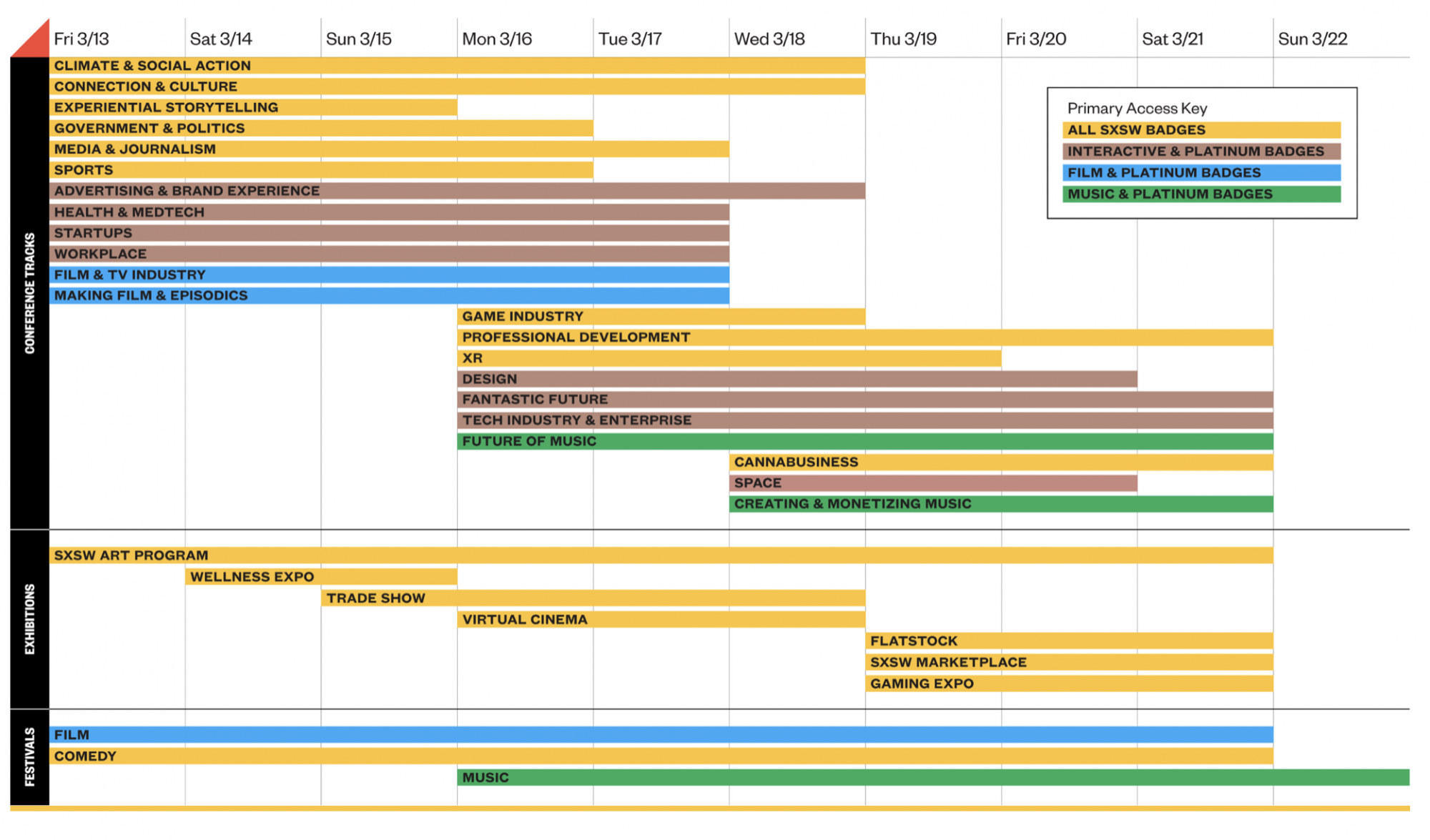Viewport: 1430px width, 840px height.
Task: Click the Game Industry track bar
Action: [661, 316]
